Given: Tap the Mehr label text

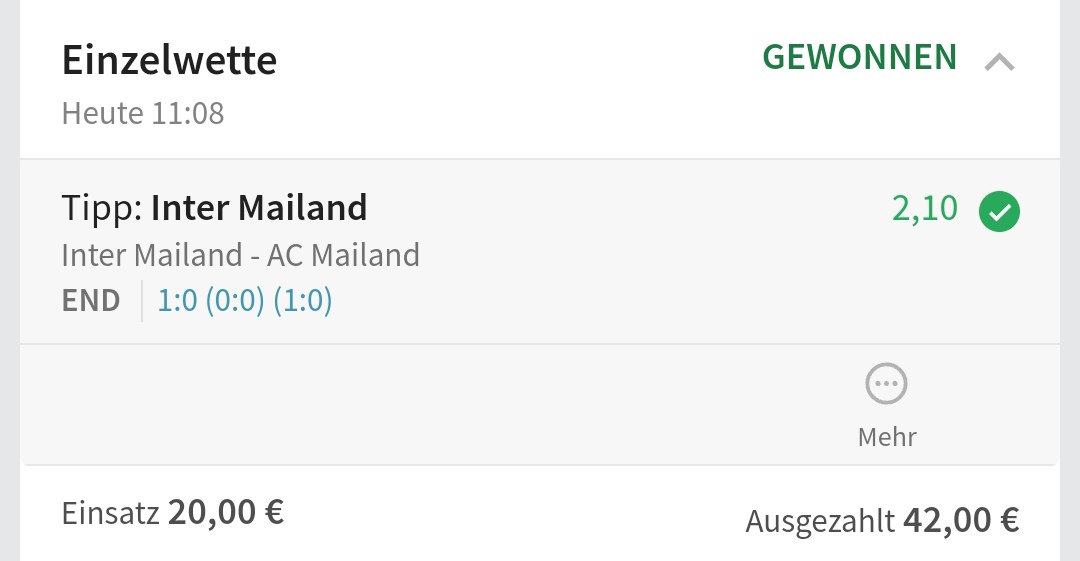Looking at the screenshot, I should (x=886, y=437).
